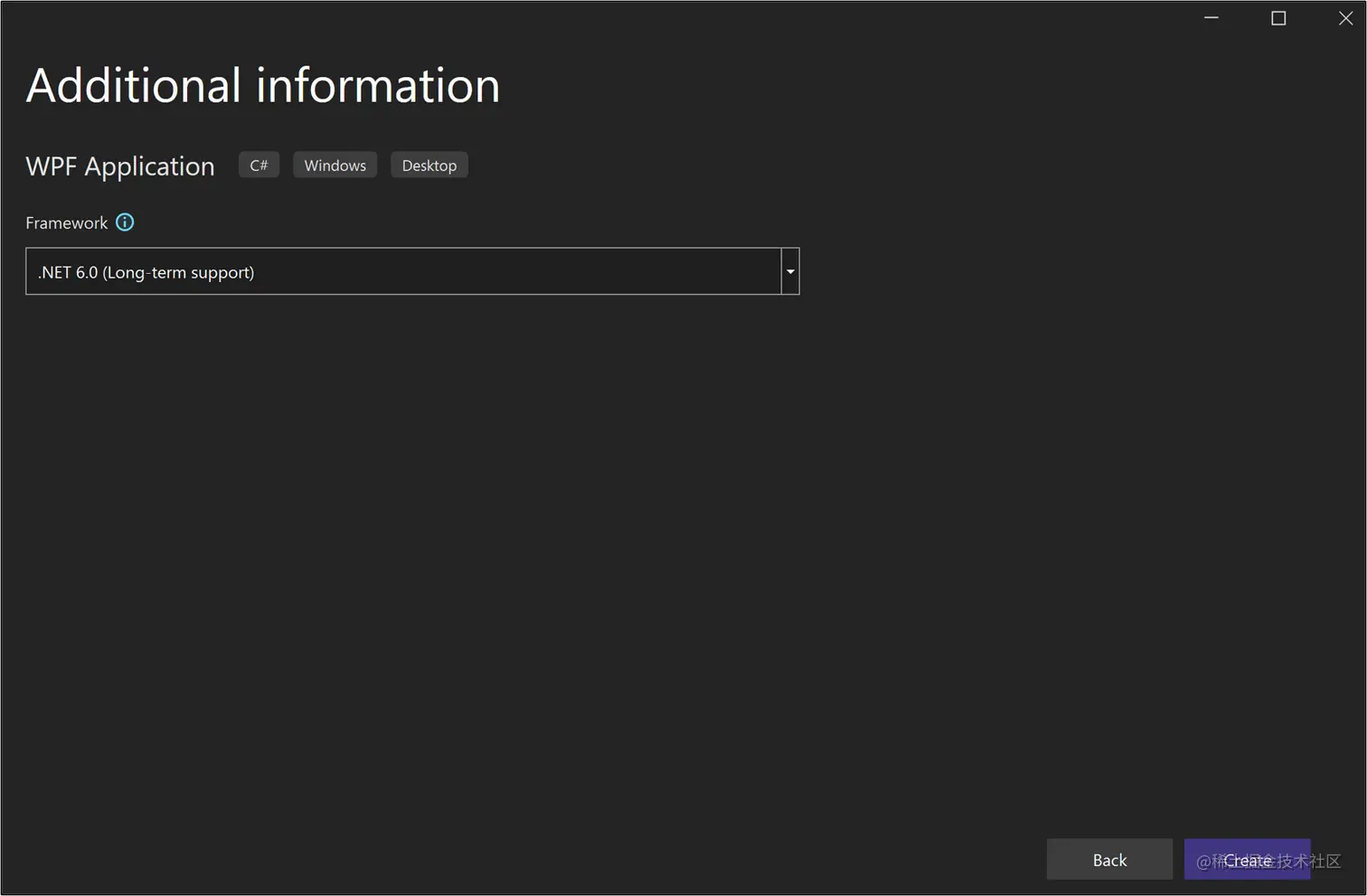Click the C# tag
The width and height of the screenshot is (1367, 896).
click(x=259, y=165)
